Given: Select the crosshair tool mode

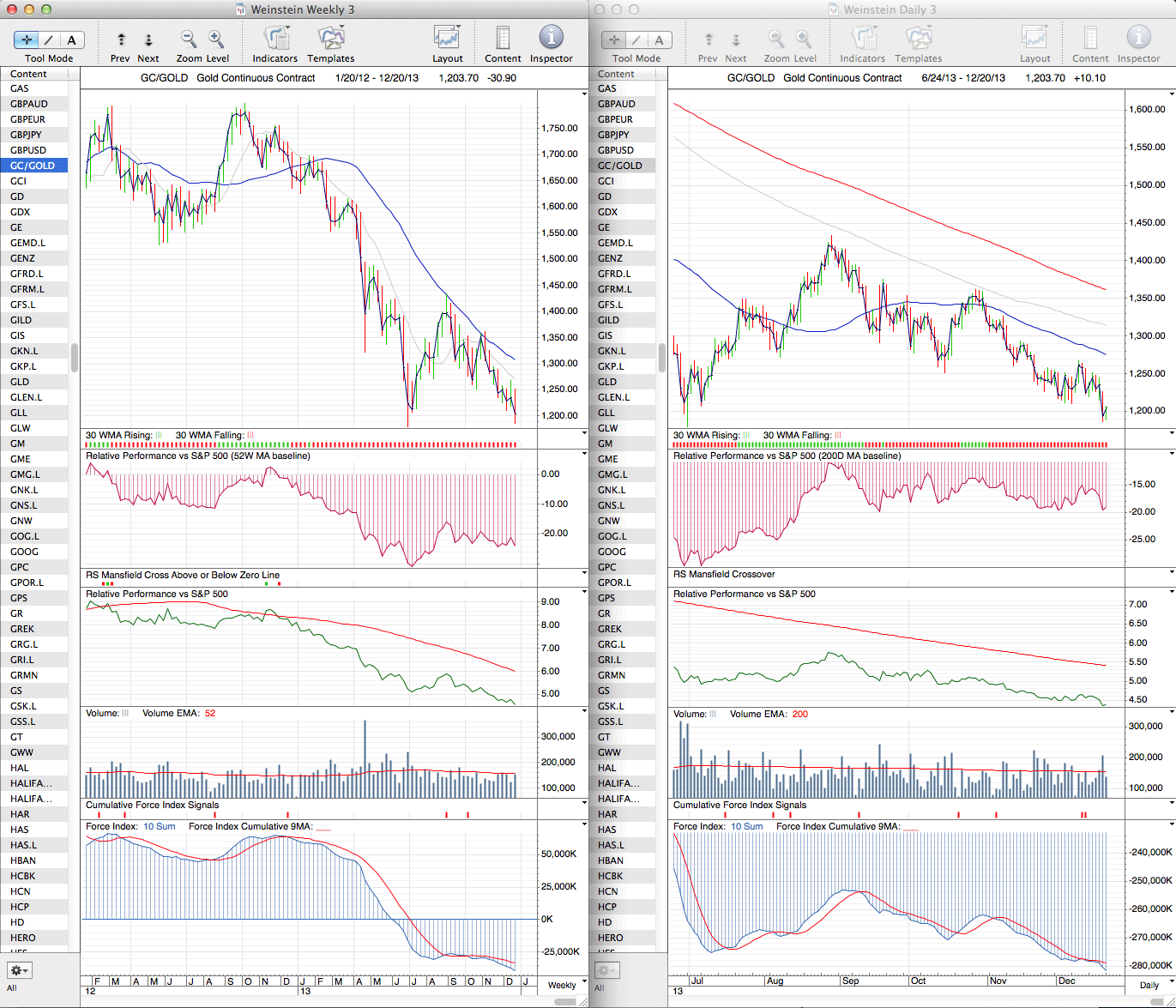Looking at the screenshot, I should pos(27,39).
